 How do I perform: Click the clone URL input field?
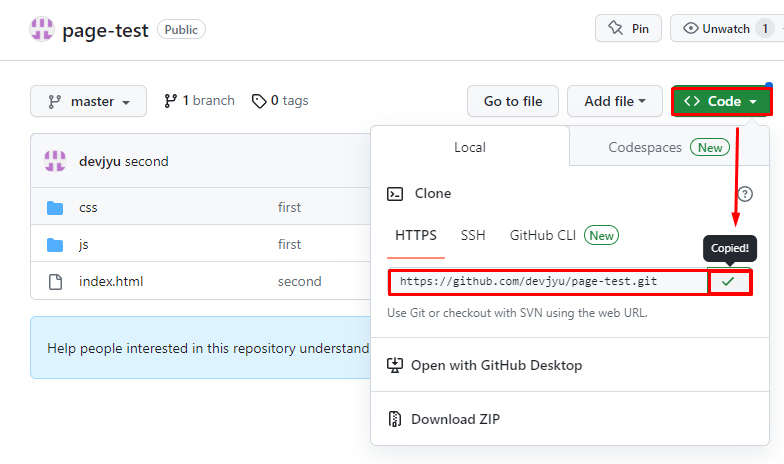point(548,282)
